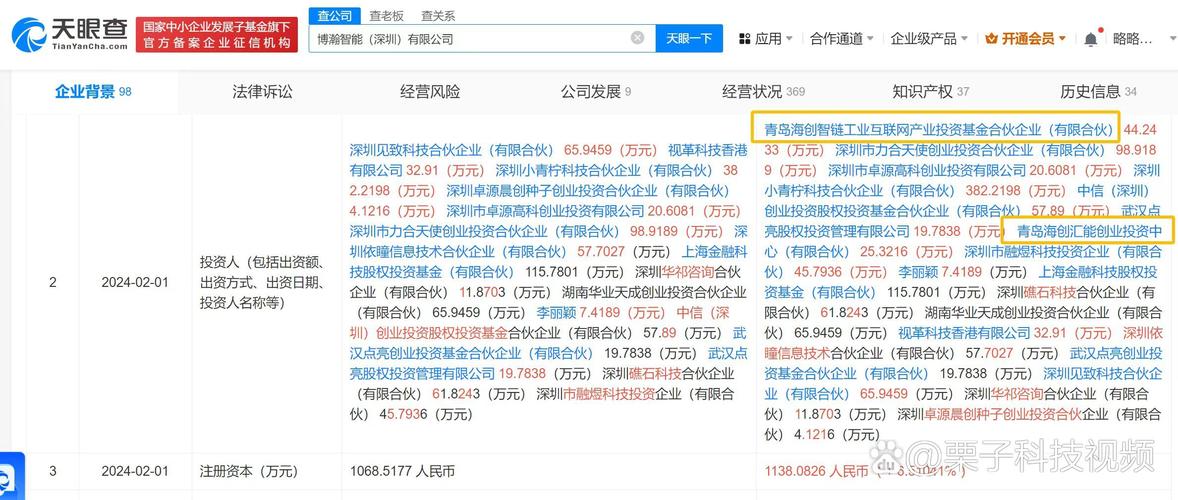Switch to the 企业背景 tab
Viewport: 1178px width, 500px height.
93,92
